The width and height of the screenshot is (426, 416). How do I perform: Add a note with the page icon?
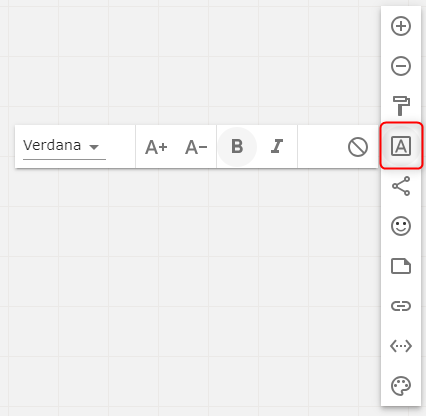pyautogui.click(x=401, y=266)
